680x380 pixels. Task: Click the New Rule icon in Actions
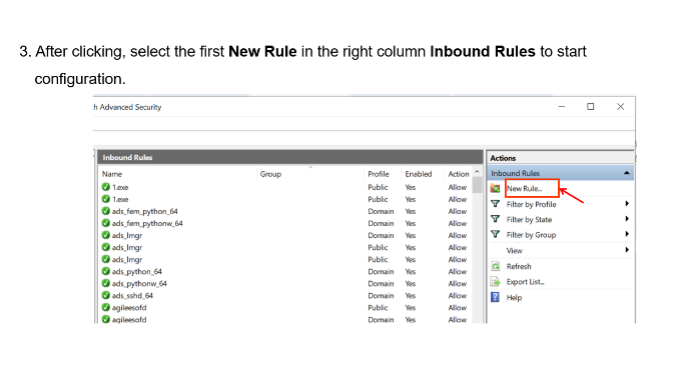pos(495,188)
